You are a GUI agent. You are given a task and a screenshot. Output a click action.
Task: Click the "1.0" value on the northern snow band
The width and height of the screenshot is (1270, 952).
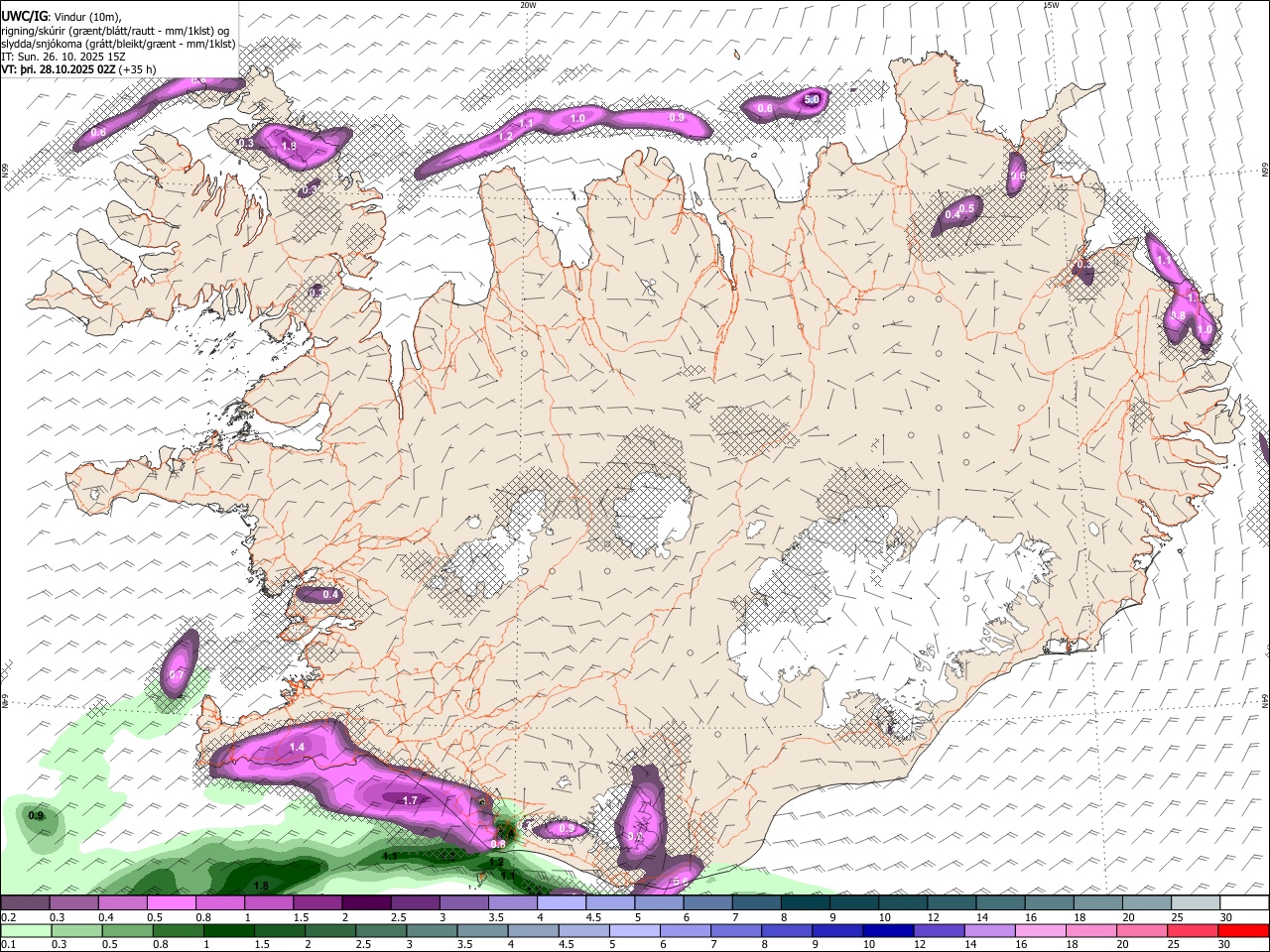(x=577, y=119)
